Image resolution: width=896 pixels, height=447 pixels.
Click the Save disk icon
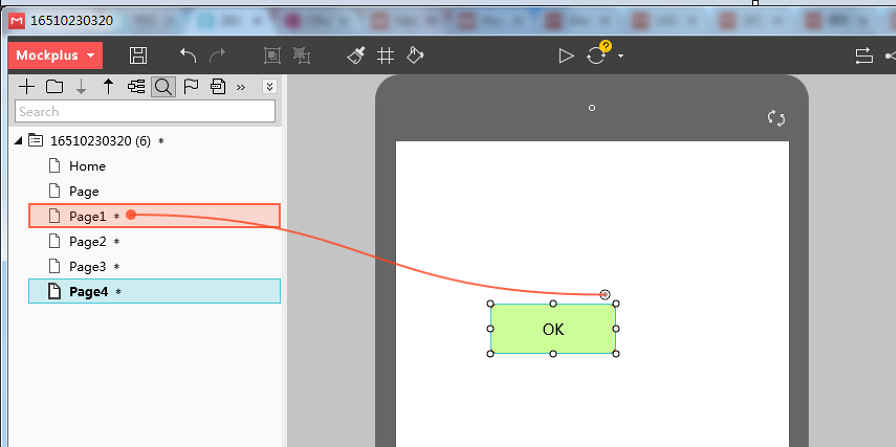pyautogui.click(x=138, y=55)
